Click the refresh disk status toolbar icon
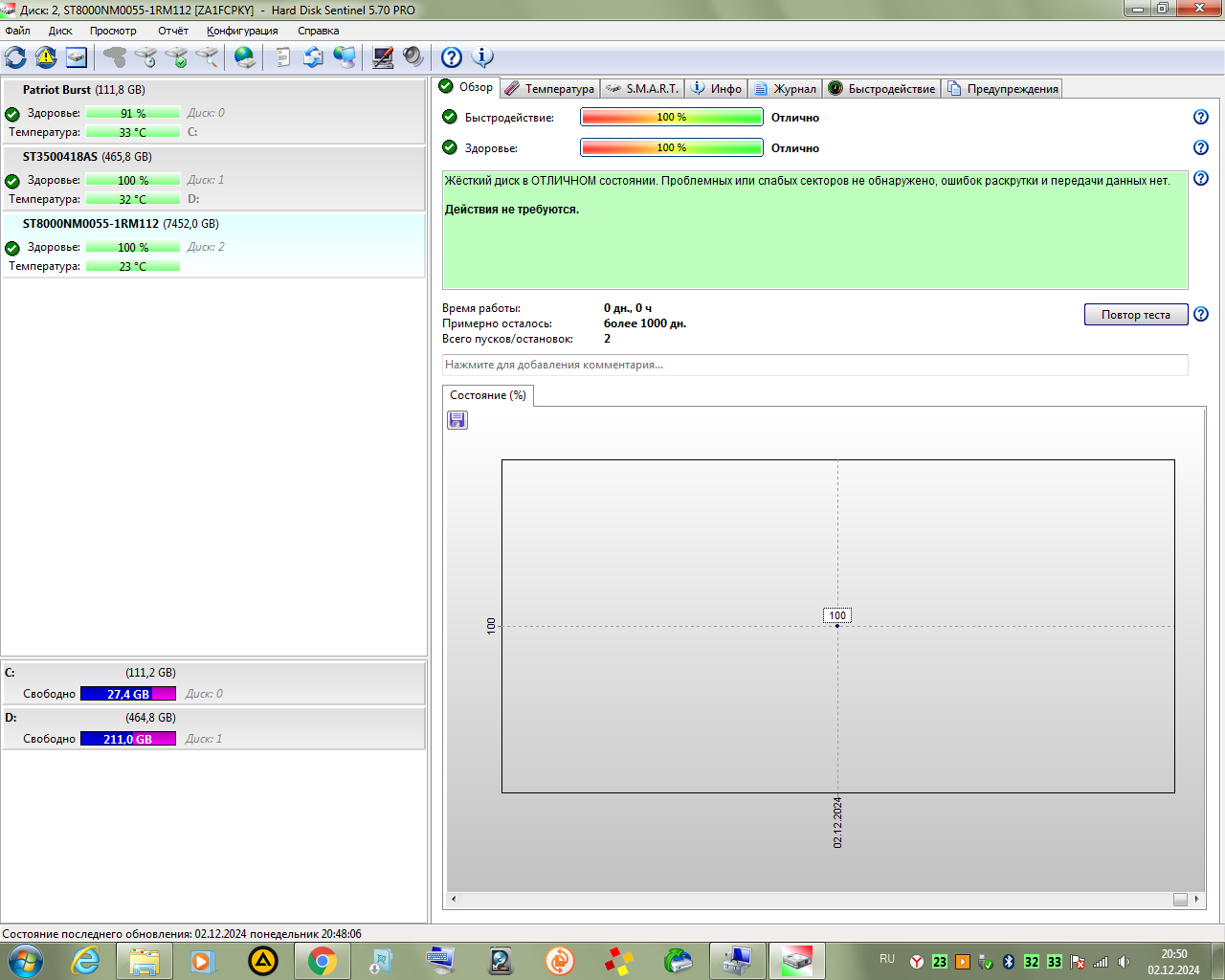The width and height of the screenshot is (1225, 980). point(16,57)
